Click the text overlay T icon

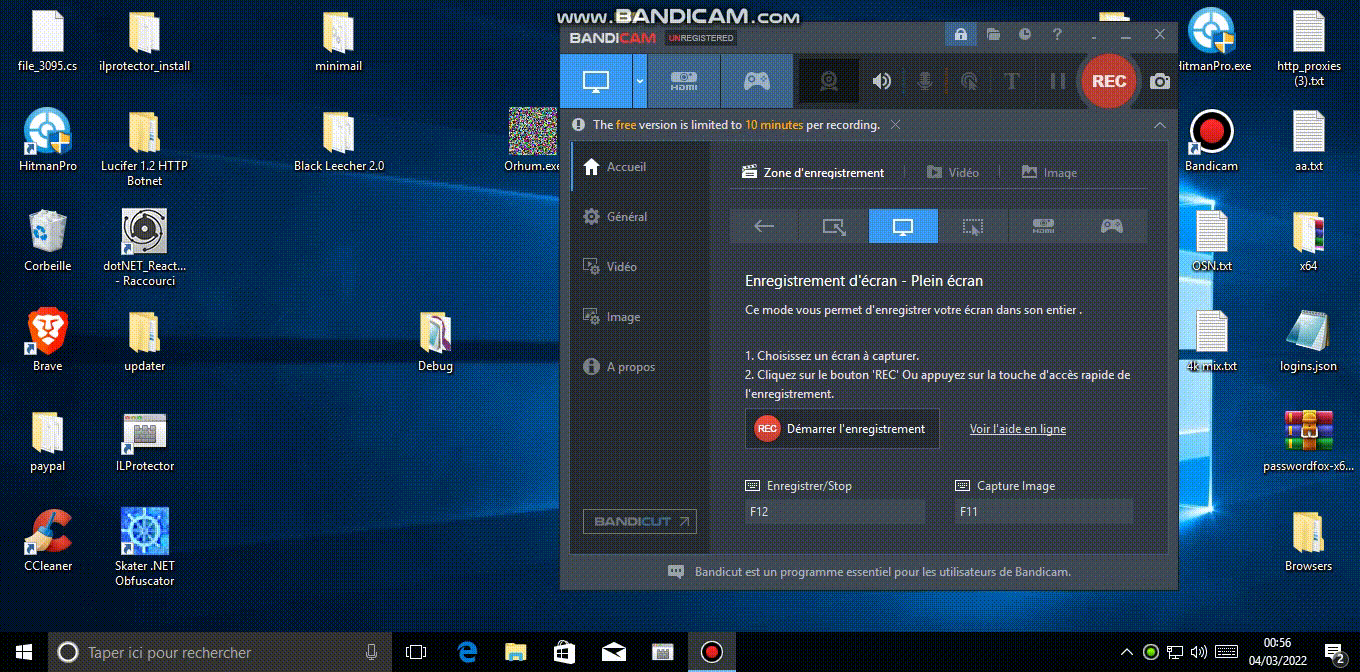1011,82
